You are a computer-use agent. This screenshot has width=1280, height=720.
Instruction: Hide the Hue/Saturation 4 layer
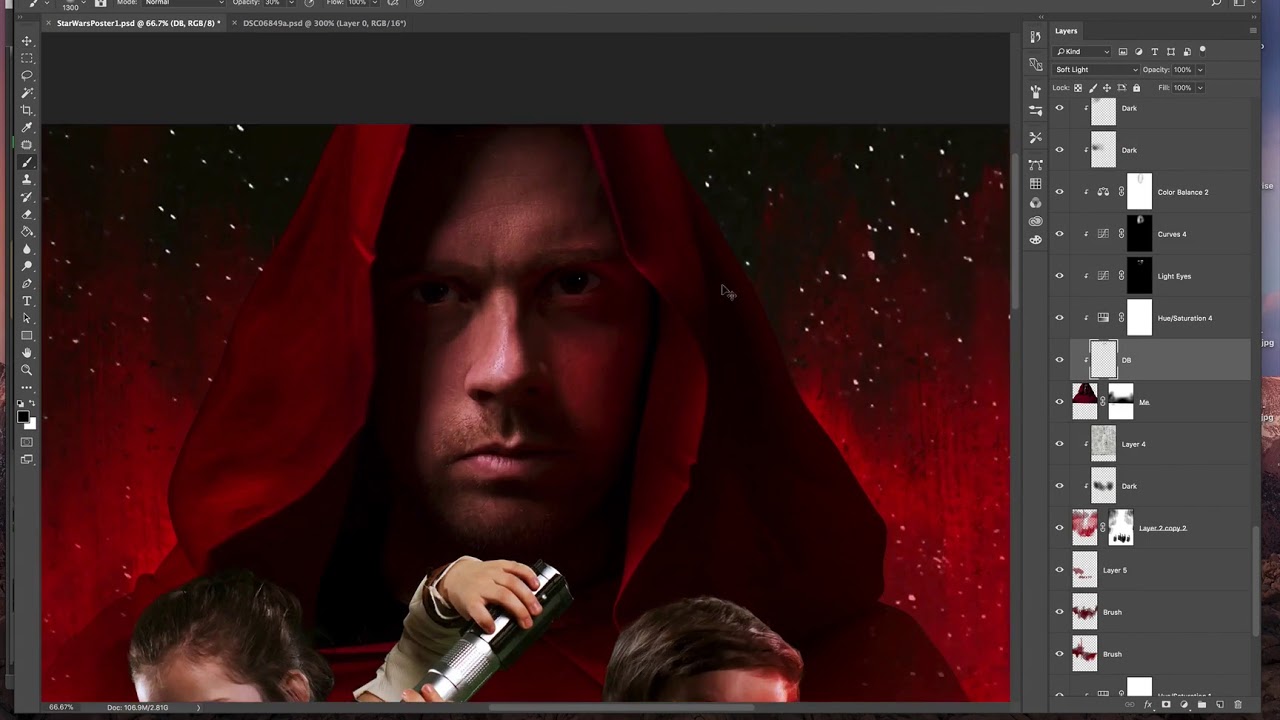(x=1060, y=318)
